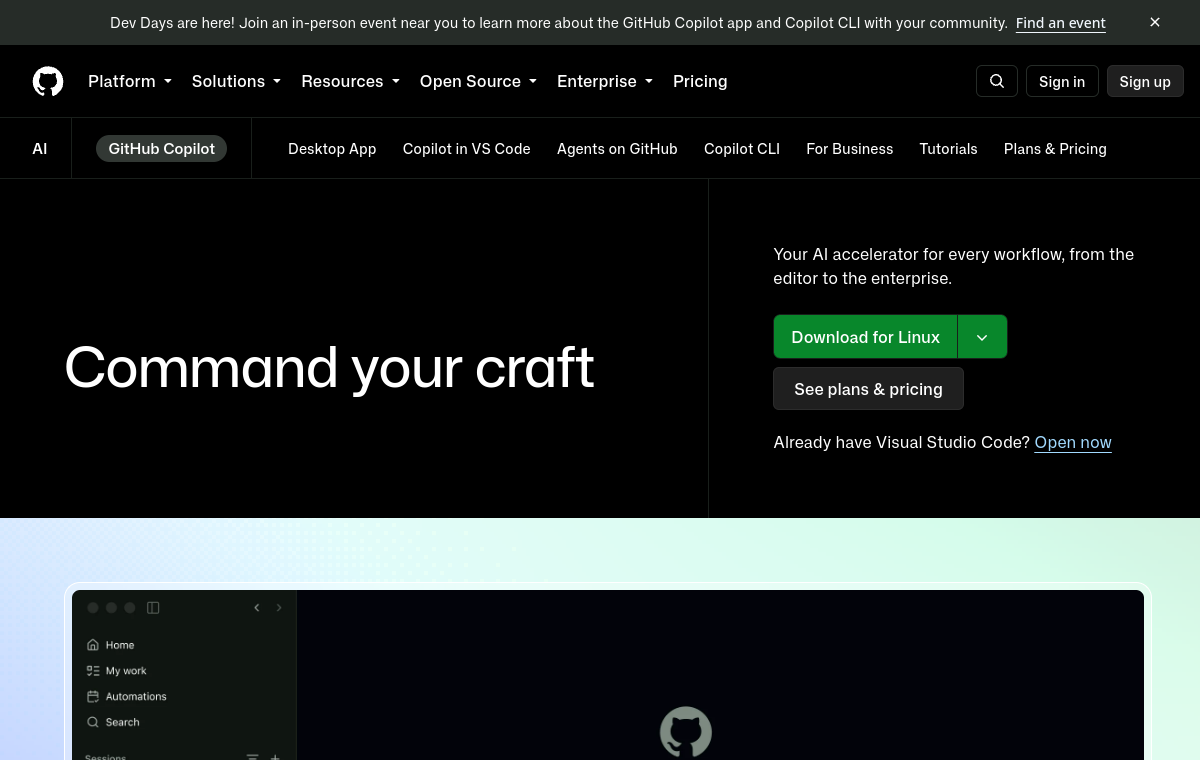Expand the Enterprise menu

click(604, 81)
